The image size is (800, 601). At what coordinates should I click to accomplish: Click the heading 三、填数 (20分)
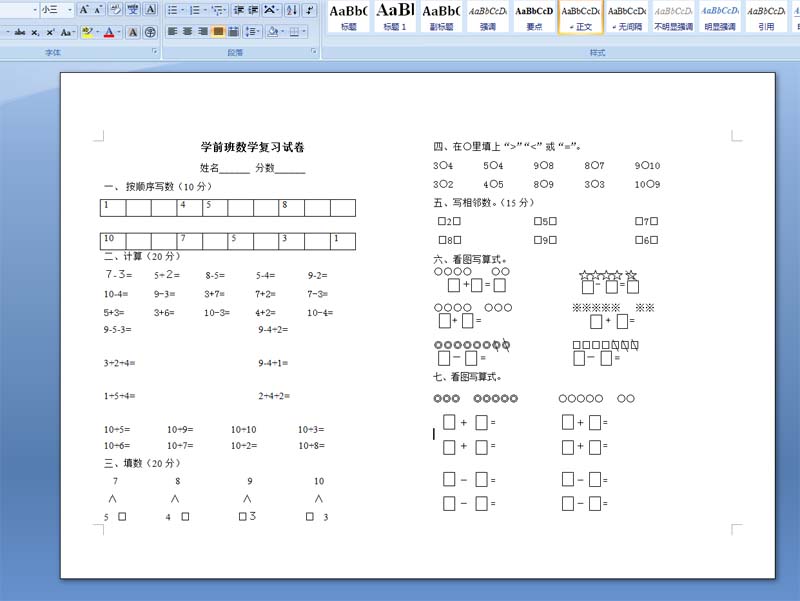click(x=142, y=463)
